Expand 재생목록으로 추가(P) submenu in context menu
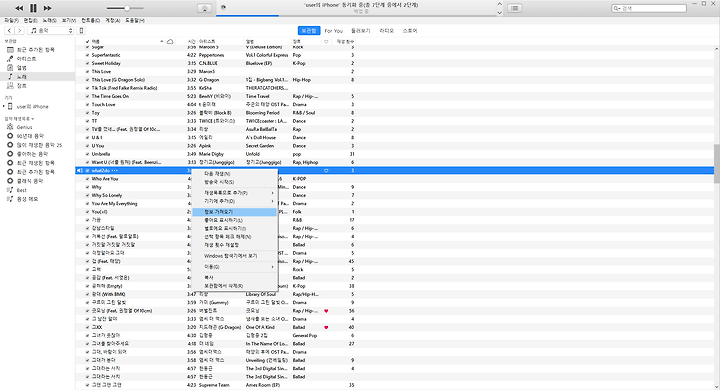Screen dimensions: 720x390 click(x=234, y=193)
